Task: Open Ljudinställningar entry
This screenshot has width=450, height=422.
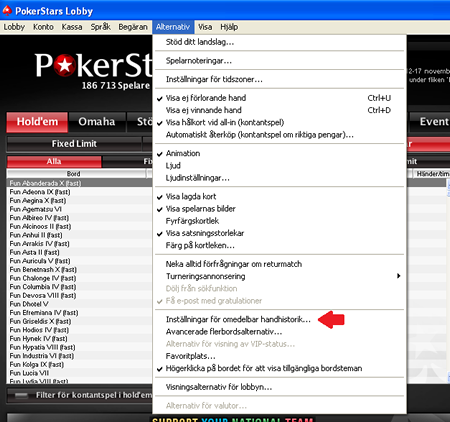Action: 279,178
